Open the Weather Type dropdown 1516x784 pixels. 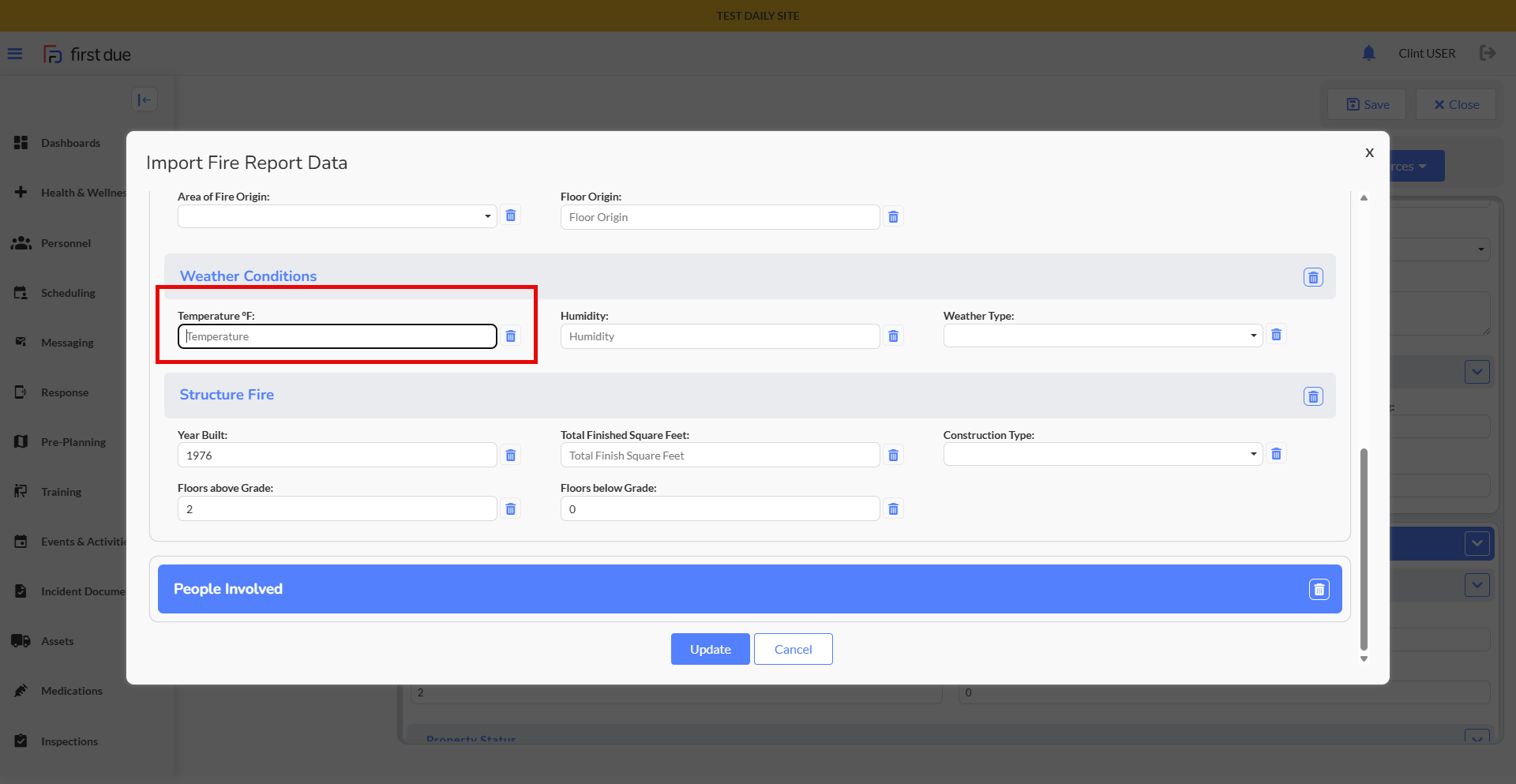(1102, 336)
